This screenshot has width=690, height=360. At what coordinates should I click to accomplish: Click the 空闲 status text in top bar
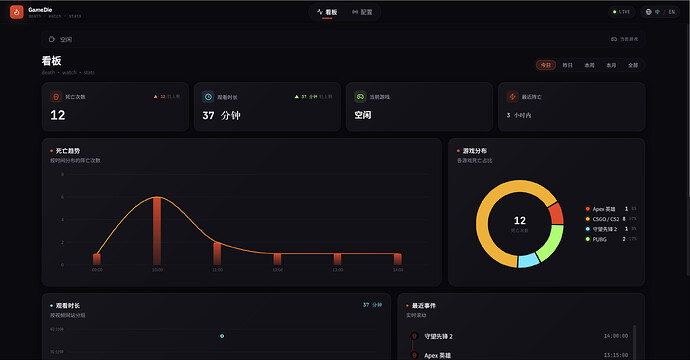(66, 40)
